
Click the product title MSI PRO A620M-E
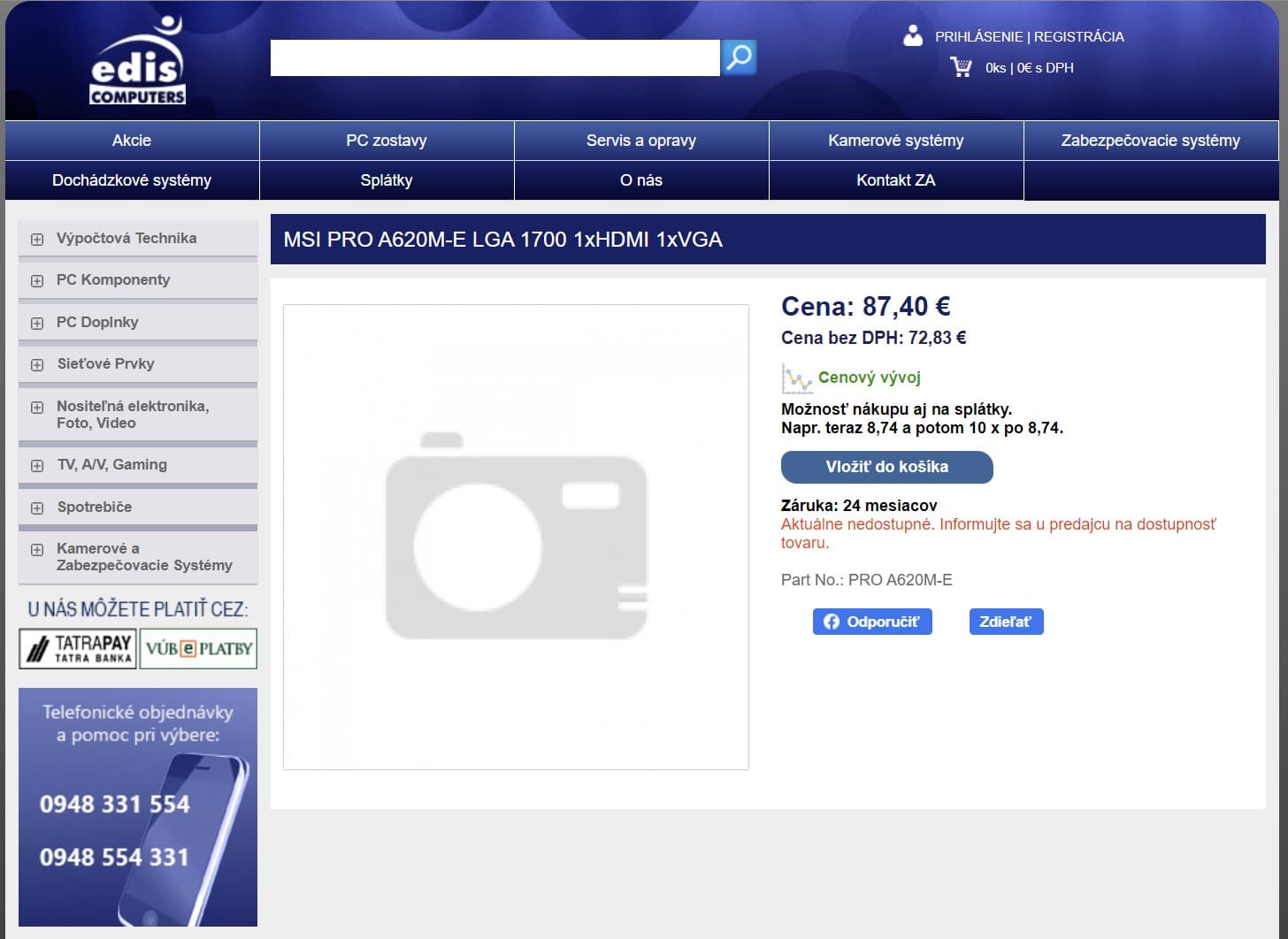pos(502,240)
